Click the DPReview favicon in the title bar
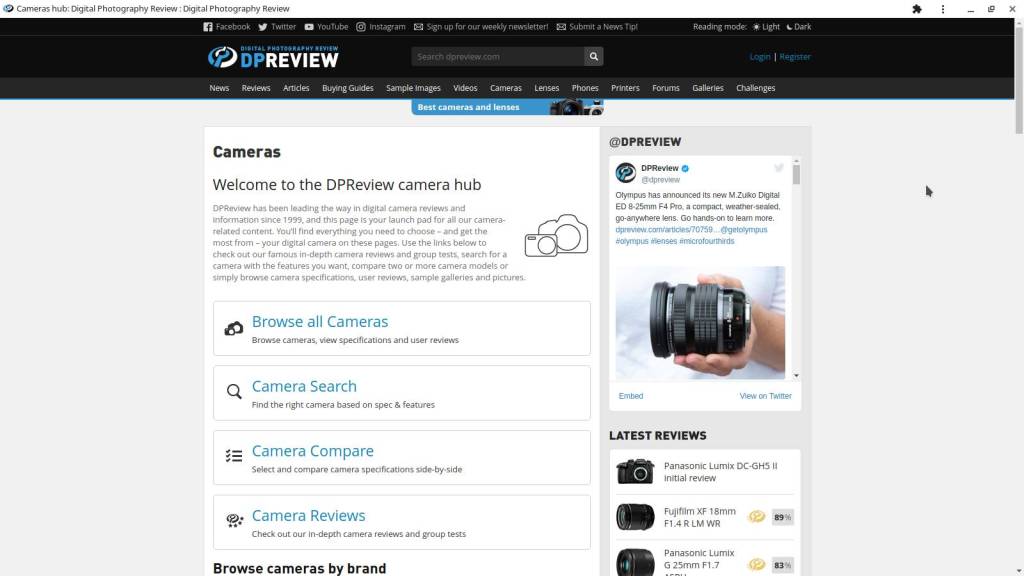The width and height of the screenshot is (1024, 576). click(8, 8)
